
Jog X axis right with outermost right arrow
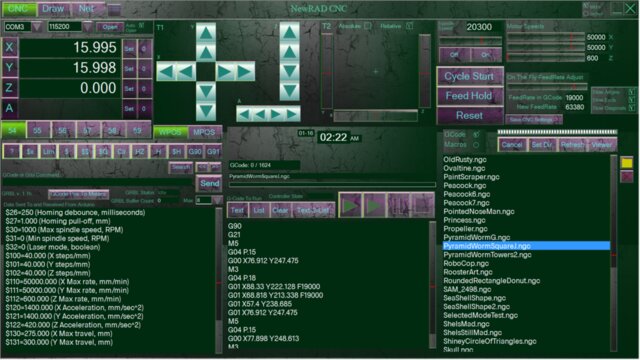click(x=245, y=72)
